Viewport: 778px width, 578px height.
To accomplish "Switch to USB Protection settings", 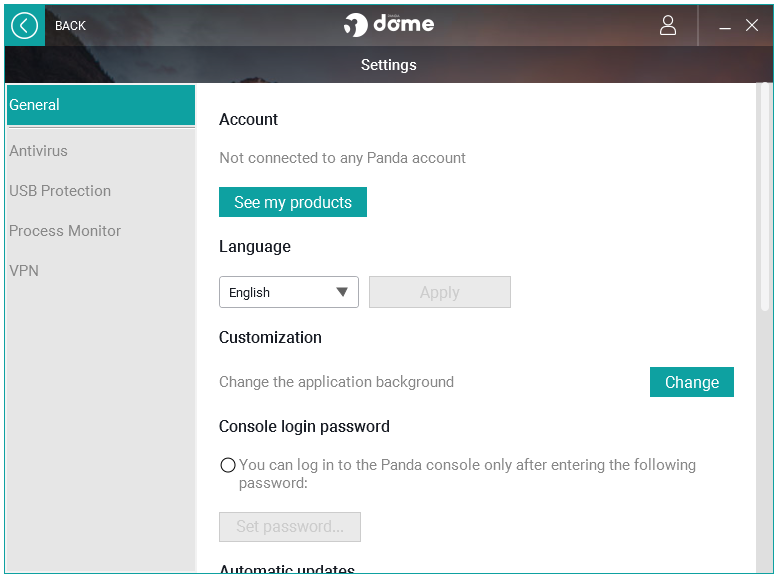I will pyautogui.click(x=60, y=191).
